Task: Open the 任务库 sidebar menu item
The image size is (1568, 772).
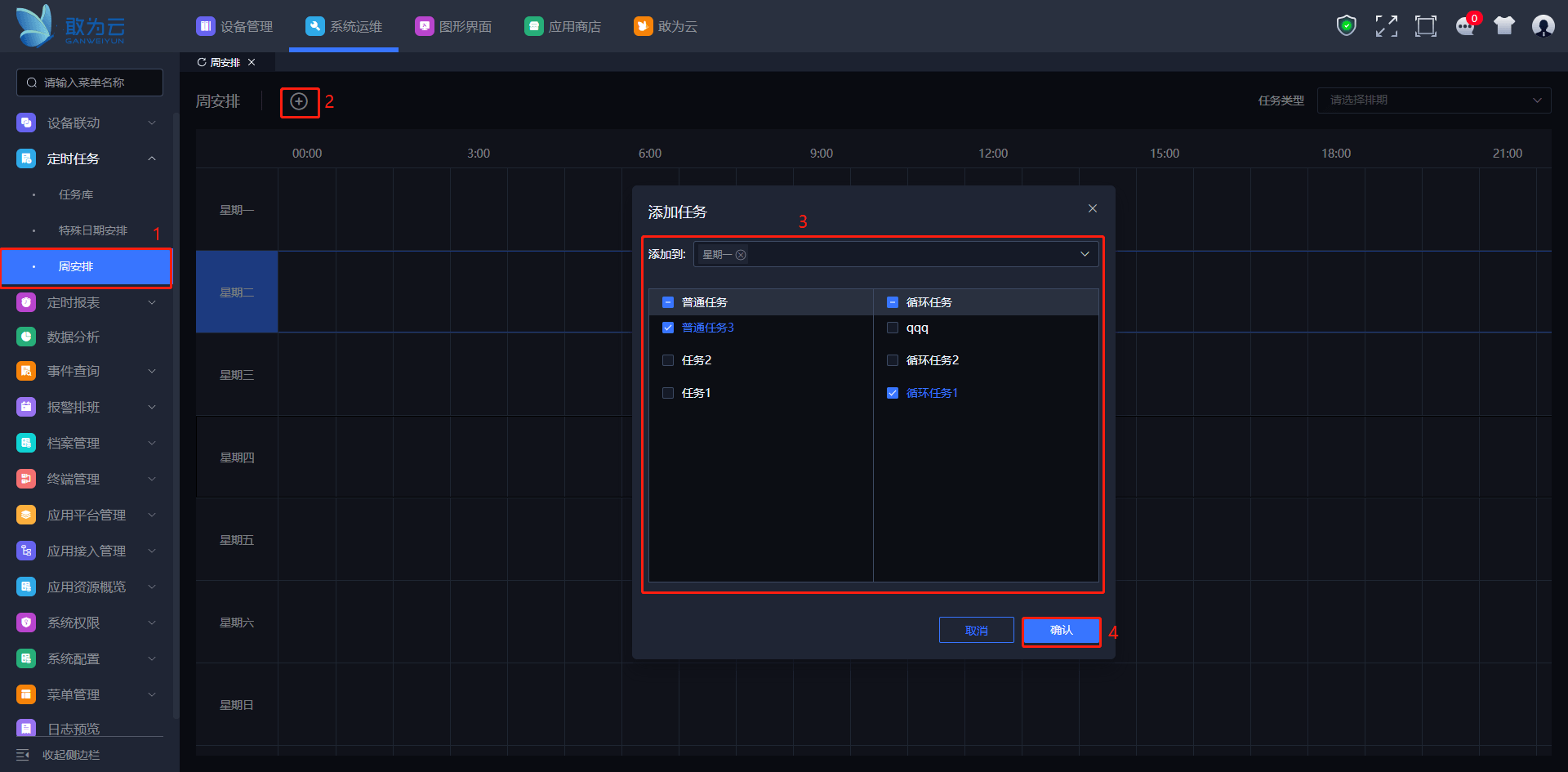Action: 76,194
